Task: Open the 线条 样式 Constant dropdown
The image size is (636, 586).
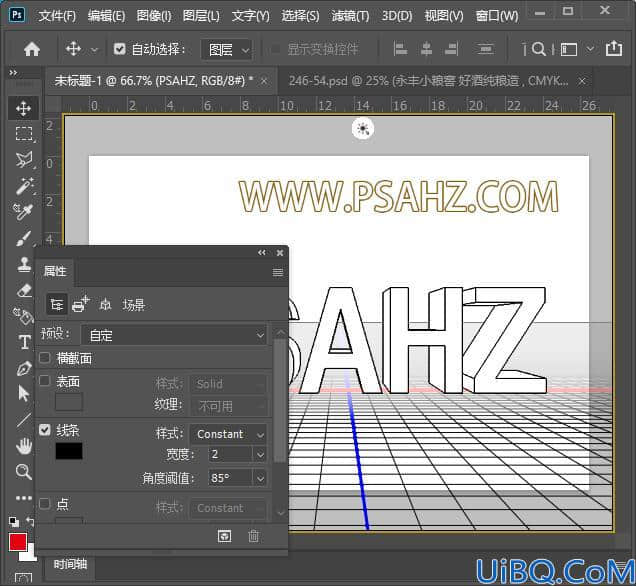Action: [x=228, y=434]
